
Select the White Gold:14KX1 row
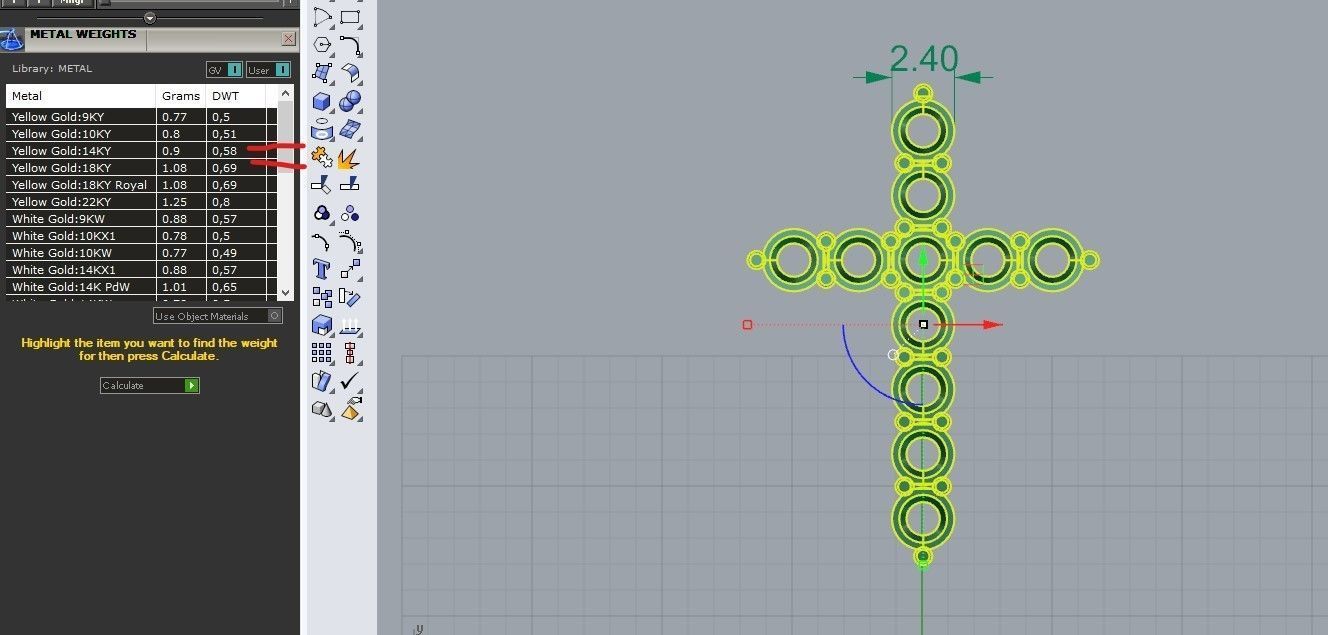click(141, 270)
